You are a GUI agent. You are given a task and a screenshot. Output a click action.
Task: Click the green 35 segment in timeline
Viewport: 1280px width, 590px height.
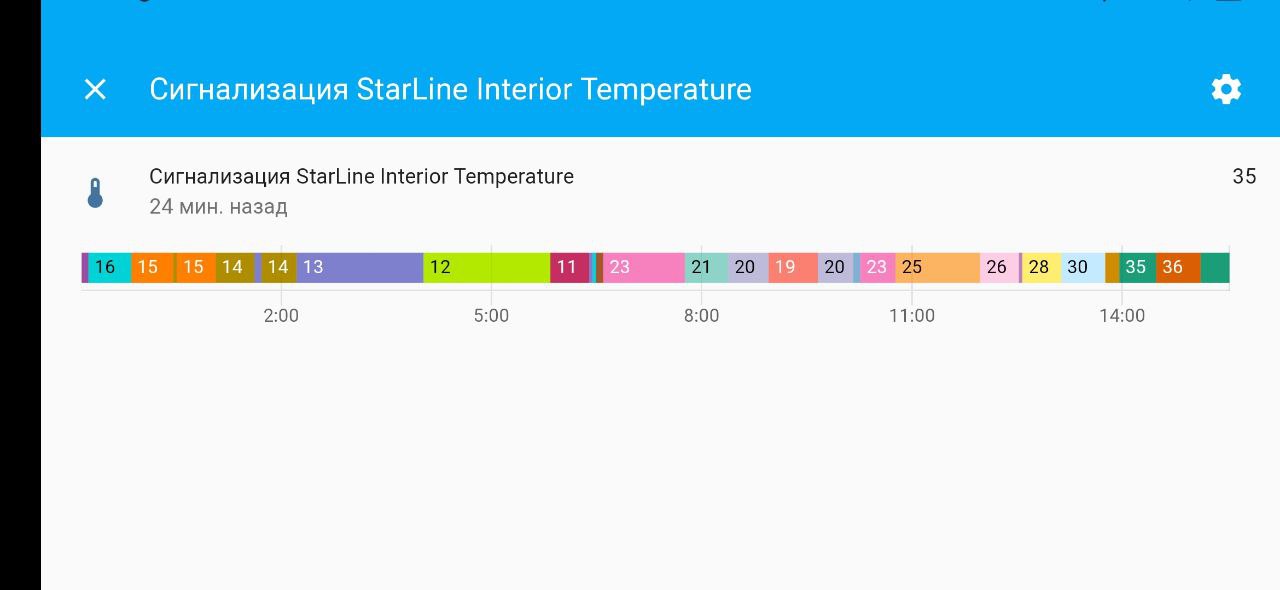(x=1137, y=267)
